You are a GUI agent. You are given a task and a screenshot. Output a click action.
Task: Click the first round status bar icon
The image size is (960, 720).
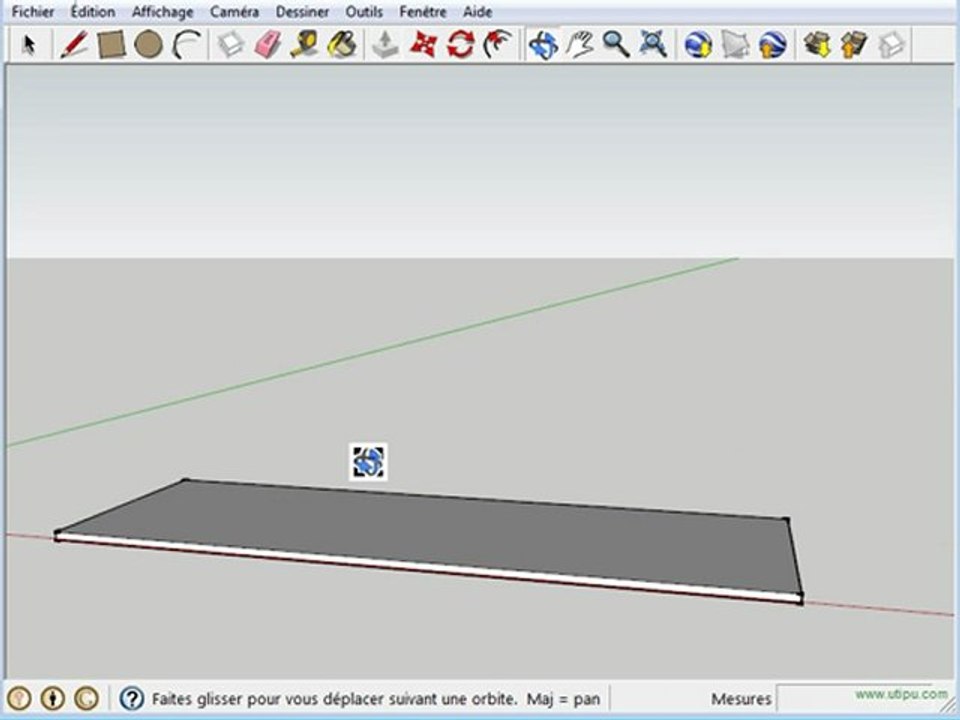(x=19, y=698)
